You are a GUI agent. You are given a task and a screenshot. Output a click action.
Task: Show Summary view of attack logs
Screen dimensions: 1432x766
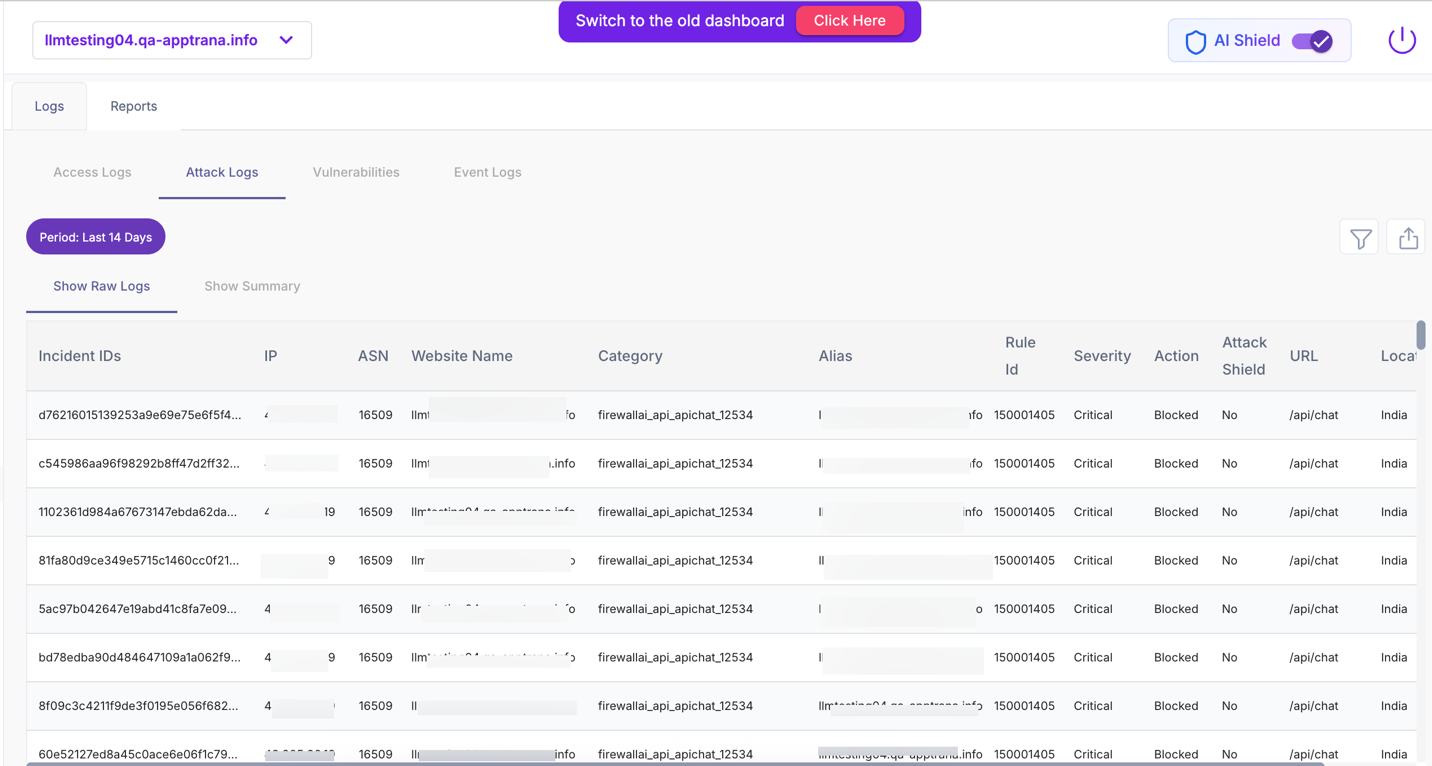pos(252,286)
